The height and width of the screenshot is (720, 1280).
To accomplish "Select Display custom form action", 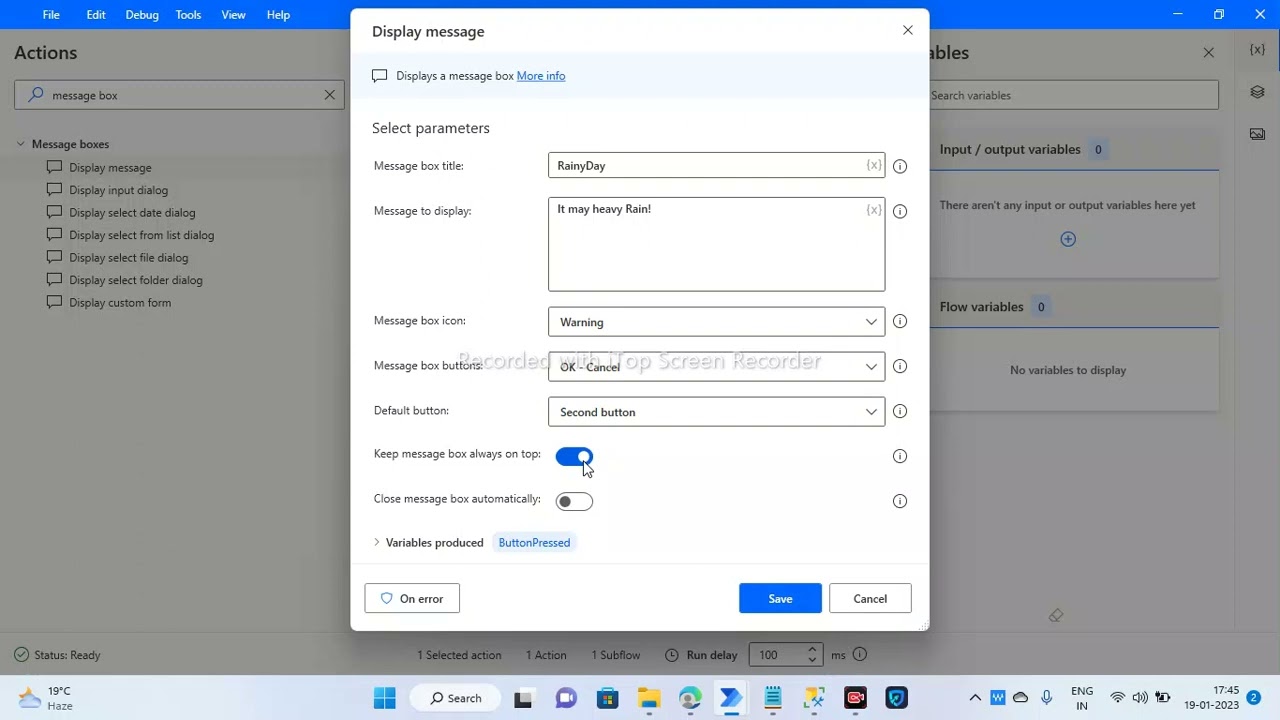I will click(120, 303).
